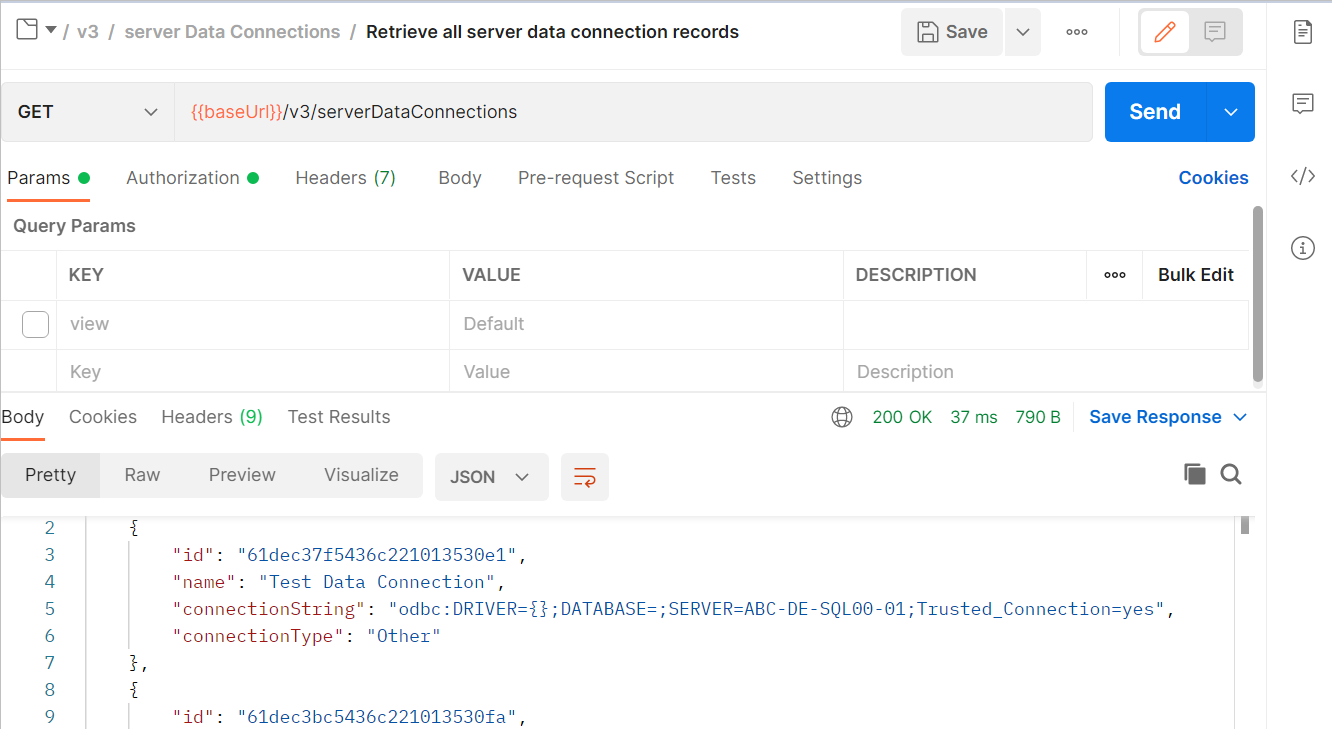Open the JSON response format dropdown
Viewport: 1332px width, 729px height.
point(491,477)
